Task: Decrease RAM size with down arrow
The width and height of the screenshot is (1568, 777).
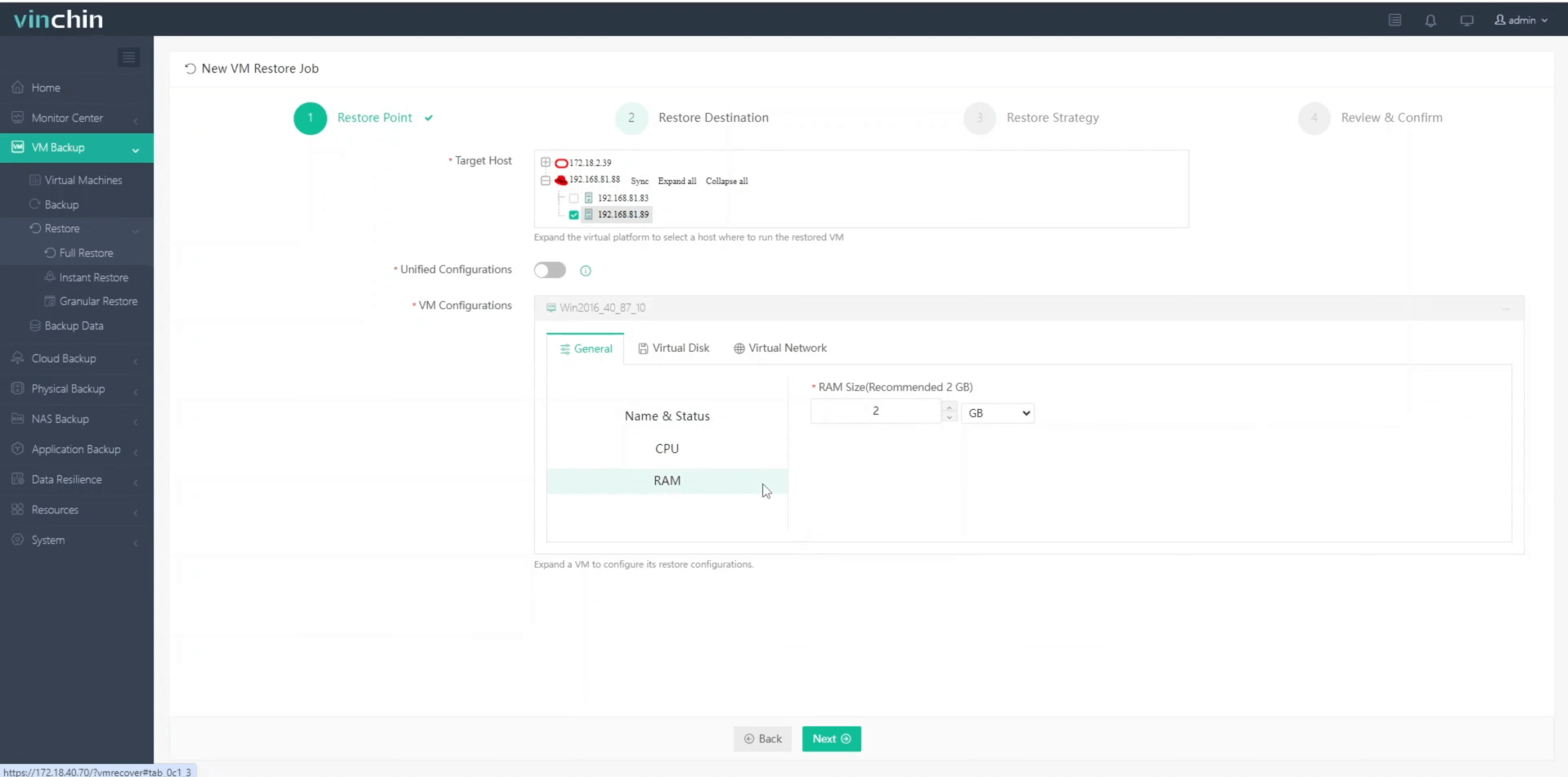Action: point(950,417)
